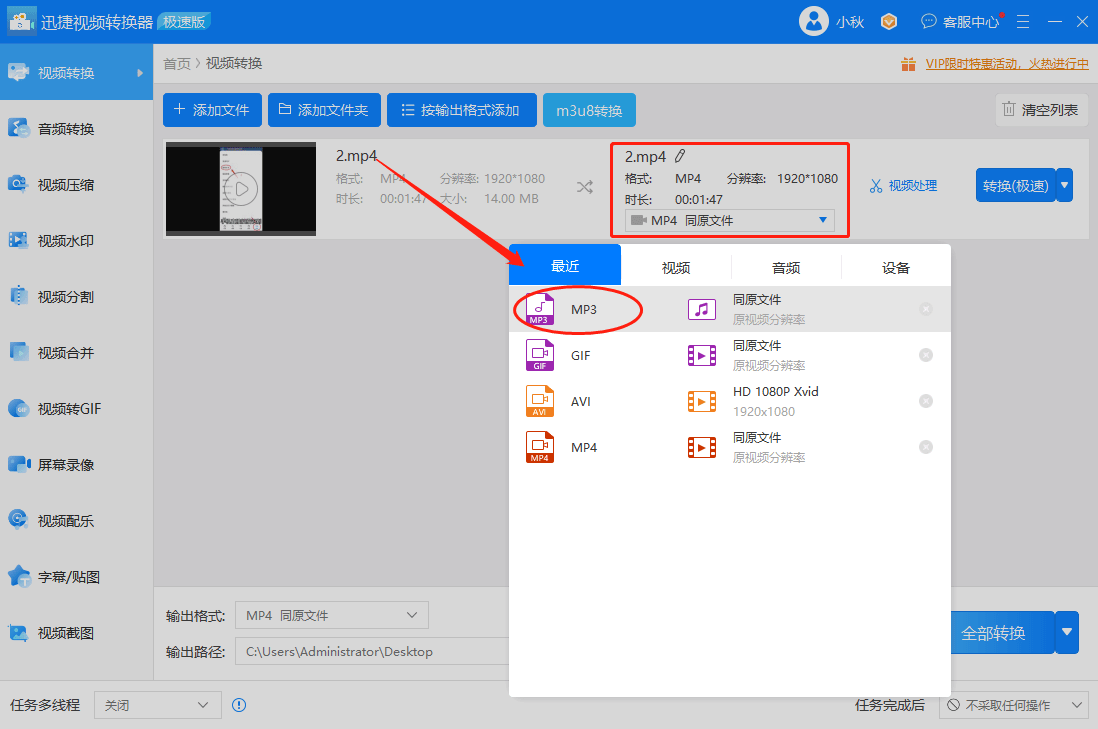Switch to the 音频 format tab
This screenshot has height=729, width=1098.
pos(786,268)
